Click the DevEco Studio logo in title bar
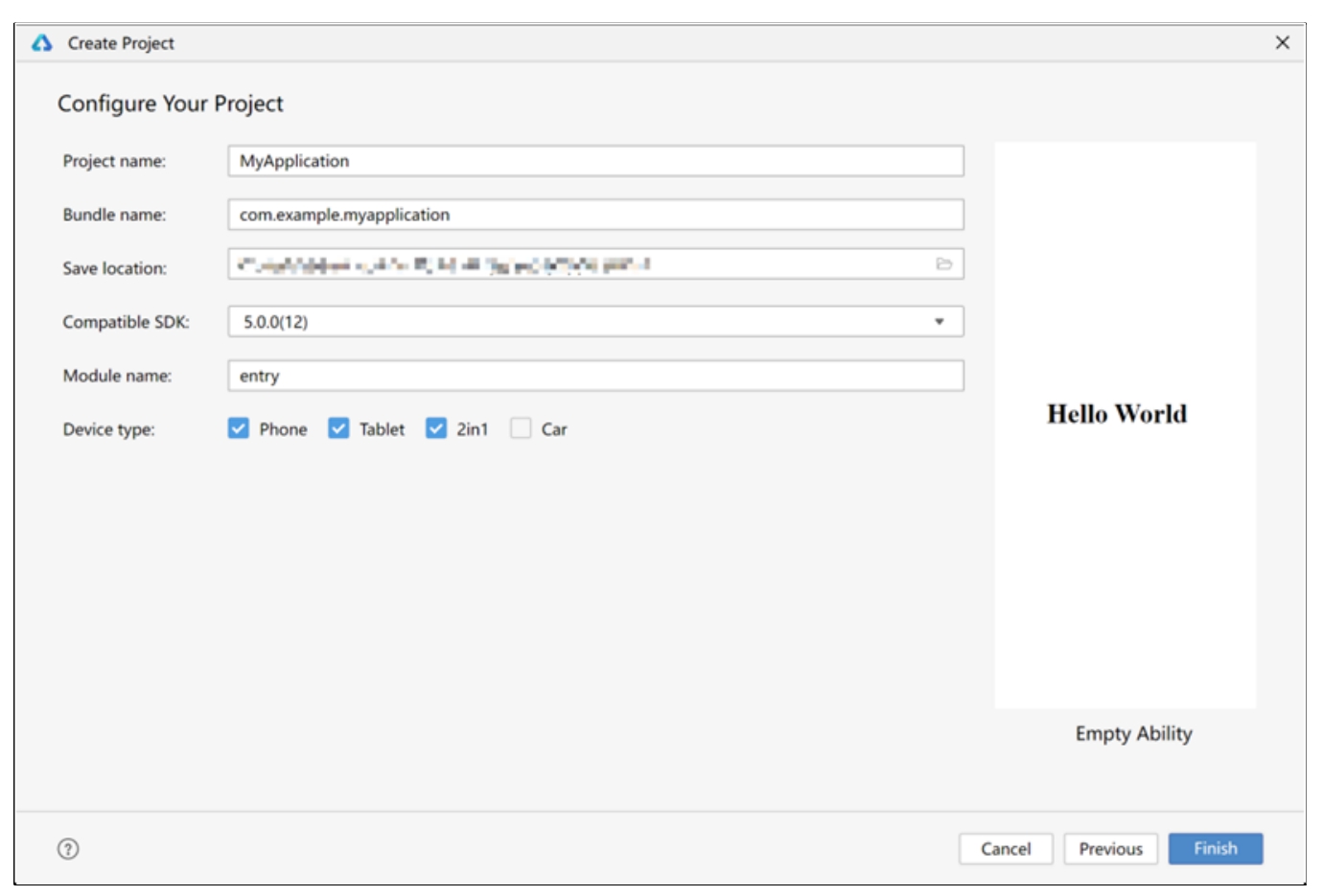The image size is (1323, 896). click(41, 43)
